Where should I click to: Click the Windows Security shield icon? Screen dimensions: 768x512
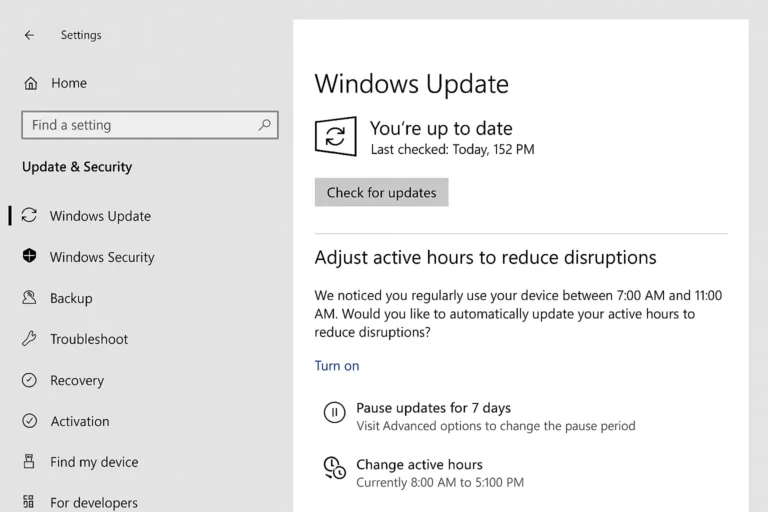(29, 257)
